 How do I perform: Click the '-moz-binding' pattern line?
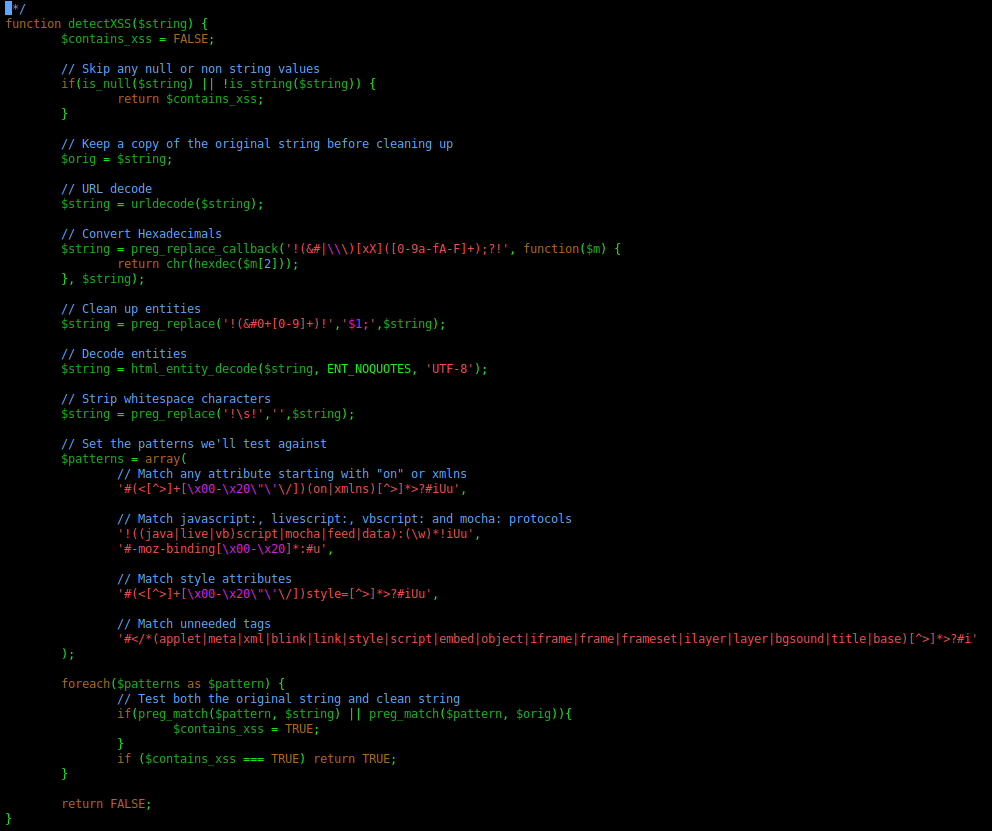[225, 549]
